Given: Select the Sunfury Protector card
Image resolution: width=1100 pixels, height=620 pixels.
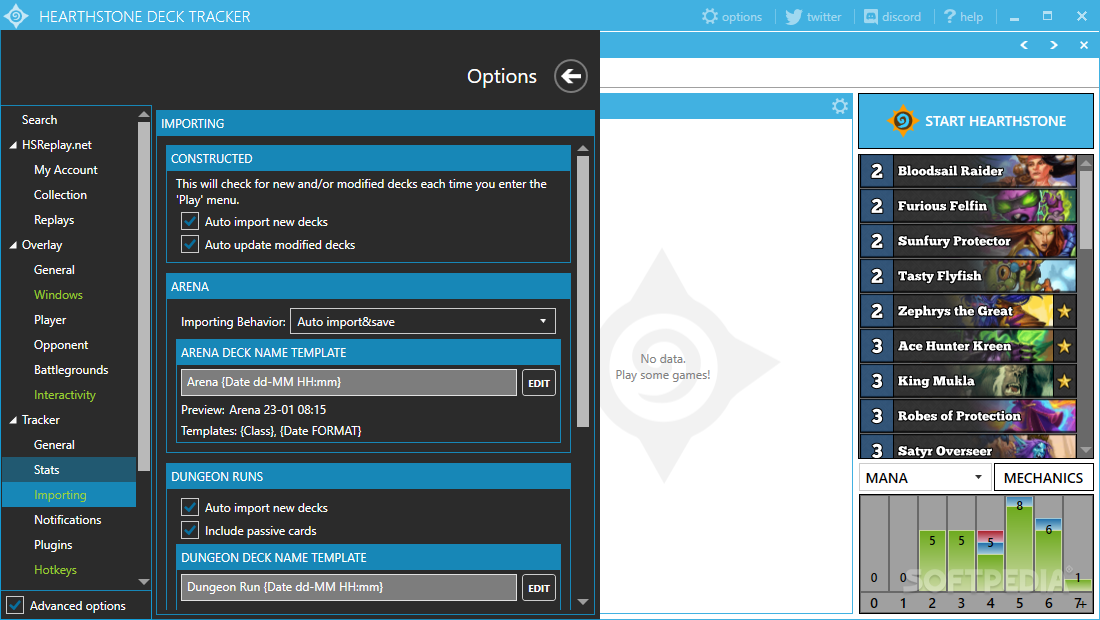Looking at the screenshot, I should tap(967, 241).
